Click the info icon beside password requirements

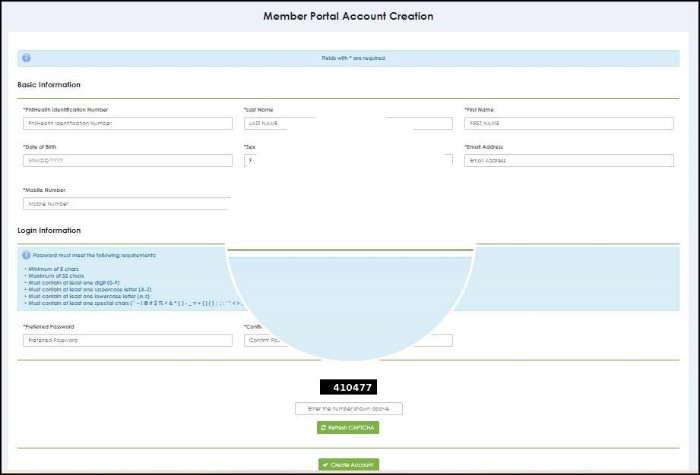26,255
